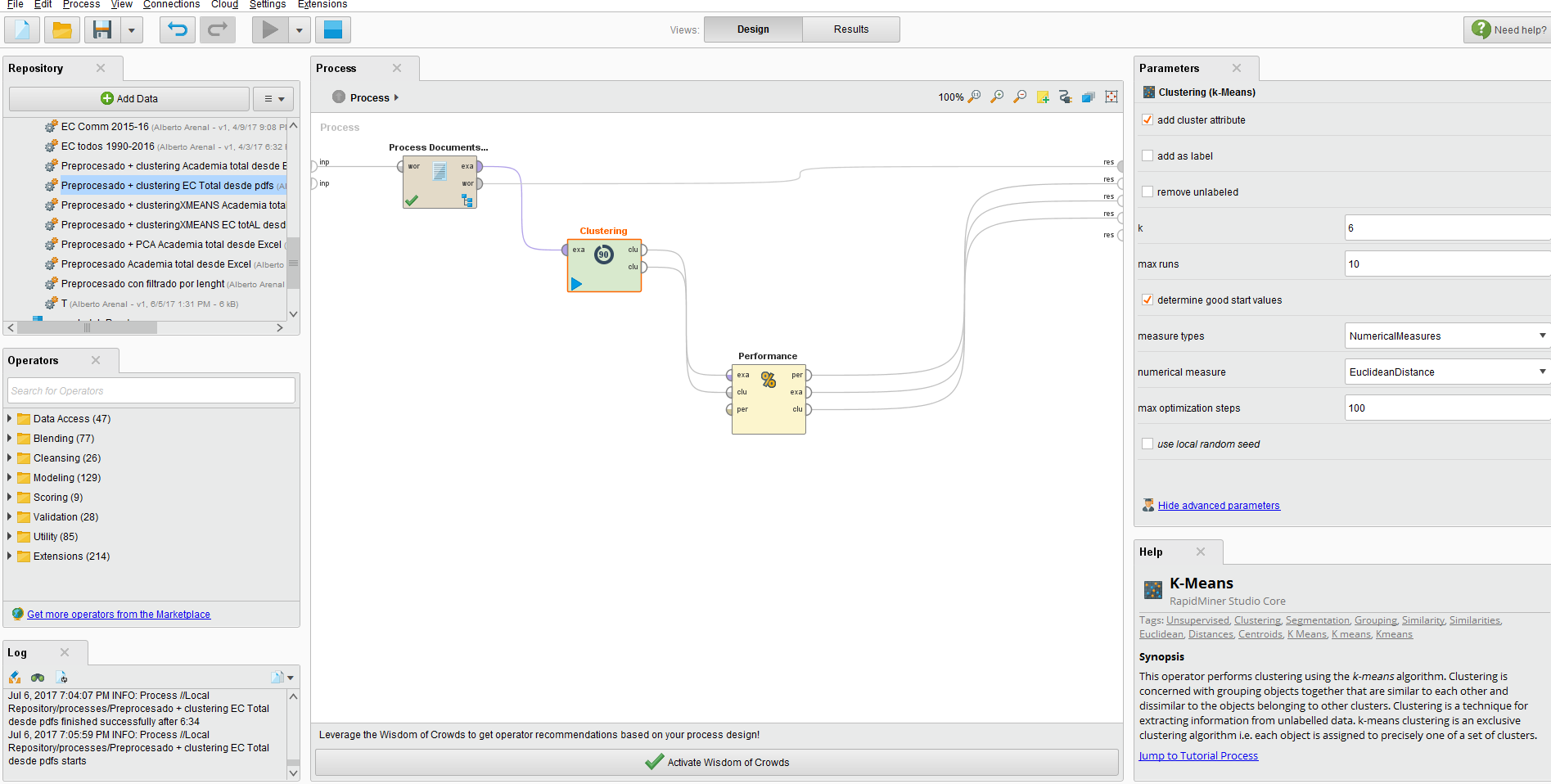
Task: Click the zoom in magnifier on Process toolbar
Action: [x=997, y=97]
